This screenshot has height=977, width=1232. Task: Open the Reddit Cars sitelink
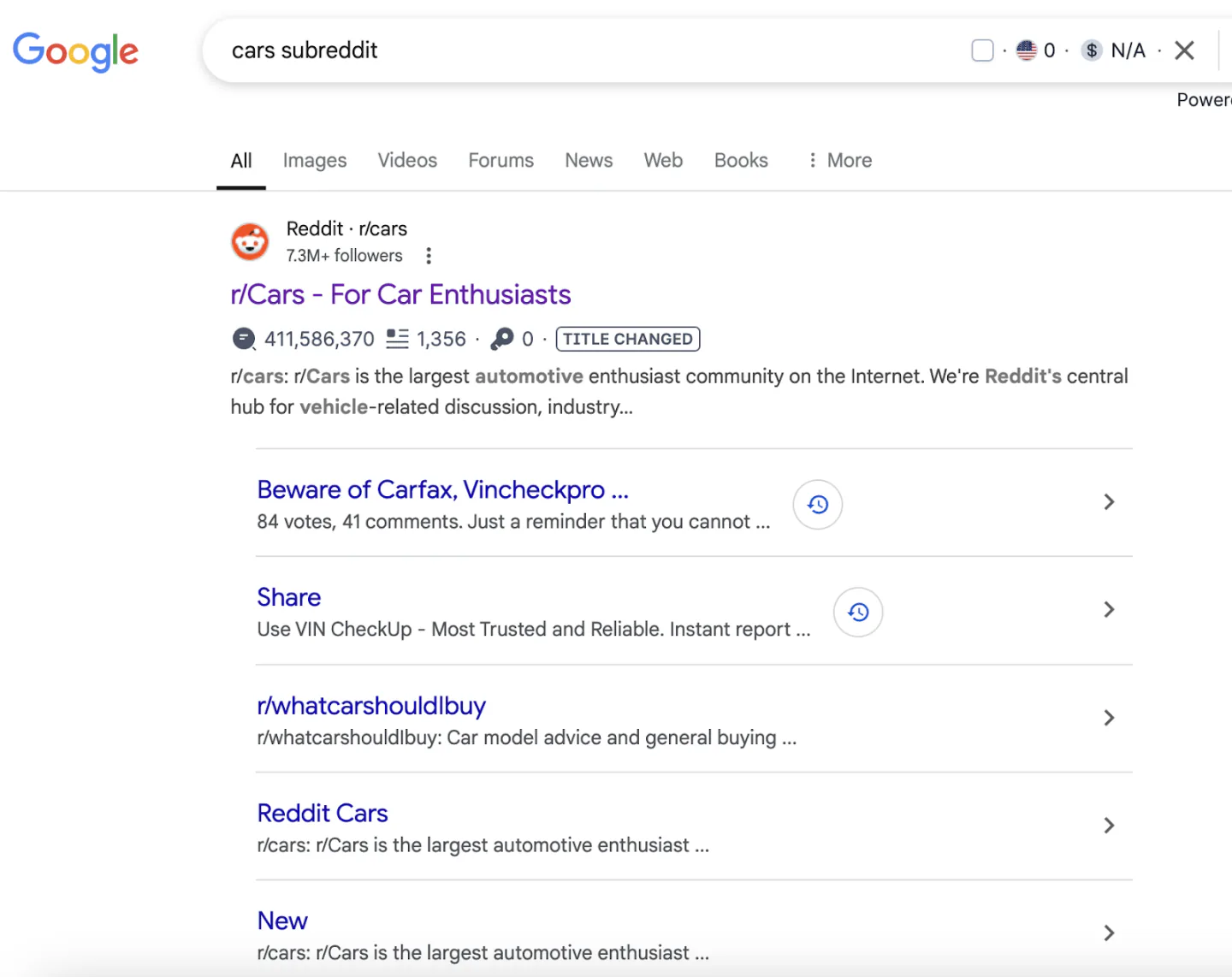(x=323, y=813)
